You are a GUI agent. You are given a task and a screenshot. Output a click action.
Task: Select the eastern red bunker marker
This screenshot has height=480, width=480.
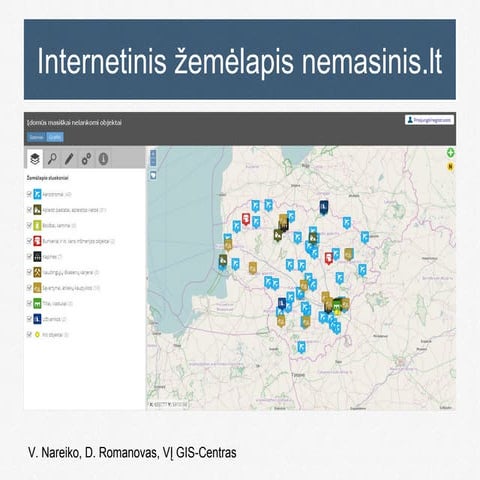point(329,258)
